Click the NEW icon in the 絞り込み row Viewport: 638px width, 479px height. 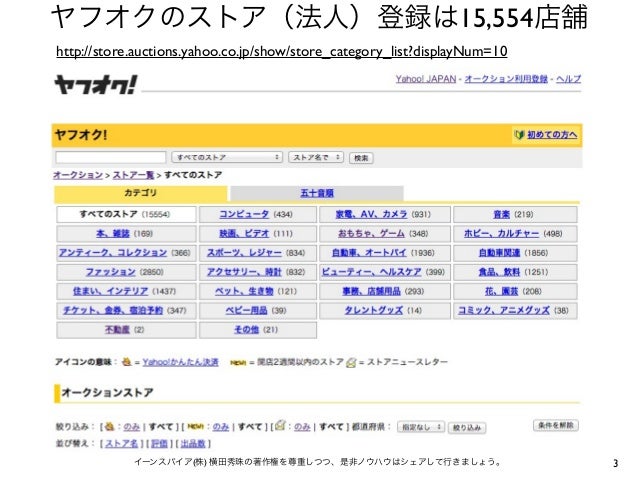coord(195,427)
